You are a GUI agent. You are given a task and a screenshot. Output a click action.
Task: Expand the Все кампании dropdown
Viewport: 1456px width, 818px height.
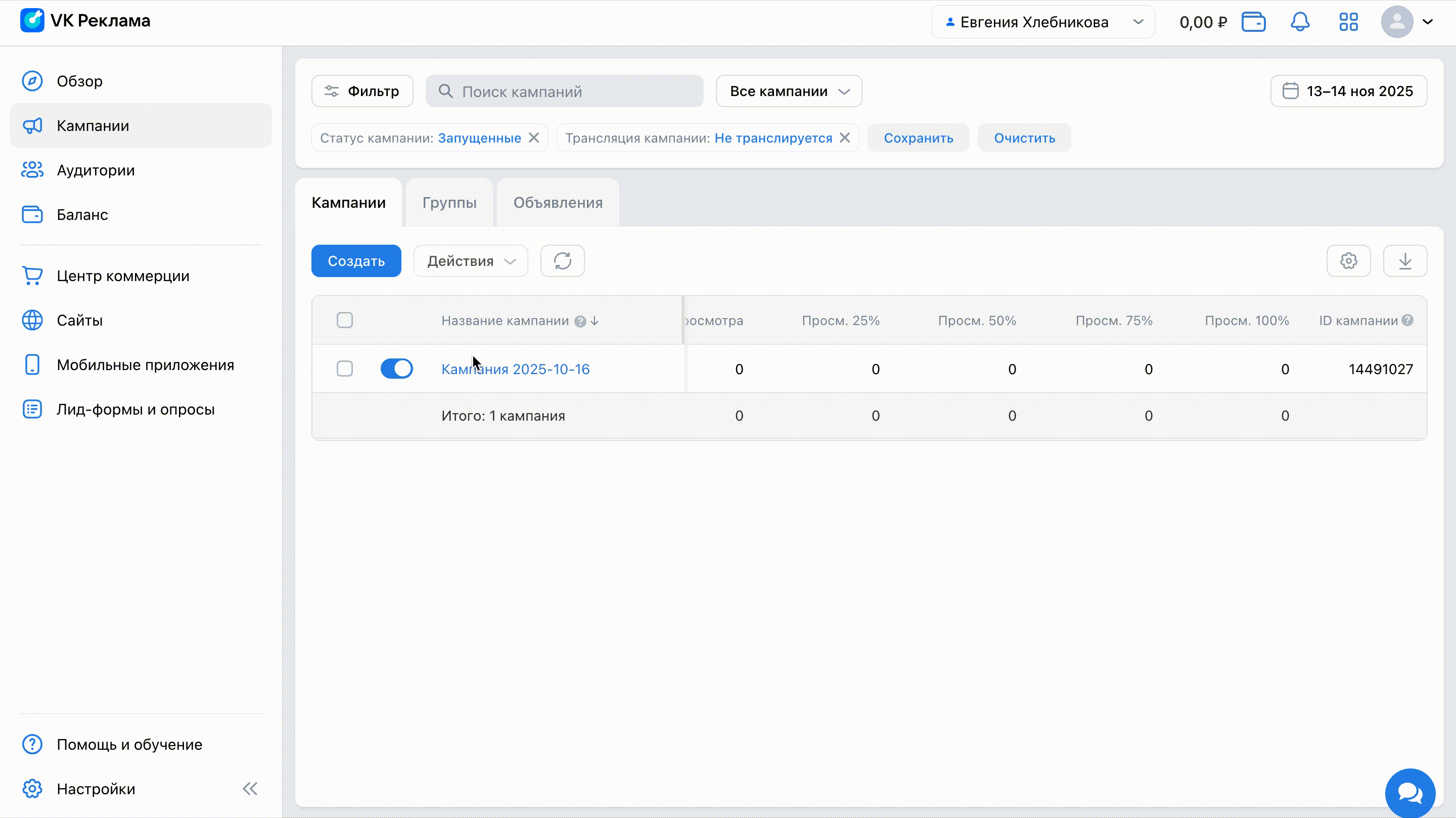(789, 91)
